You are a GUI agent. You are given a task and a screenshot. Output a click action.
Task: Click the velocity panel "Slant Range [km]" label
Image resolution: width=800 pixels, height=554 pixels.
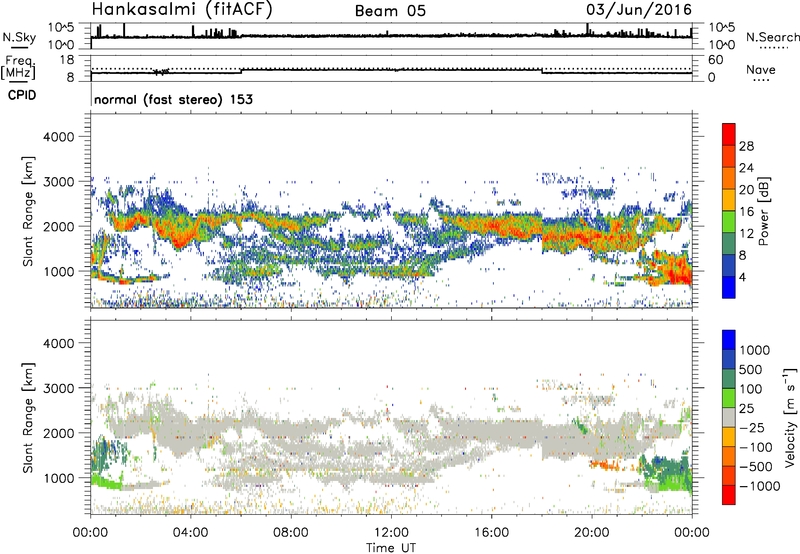pyautogui.click(x=28, y=417)
